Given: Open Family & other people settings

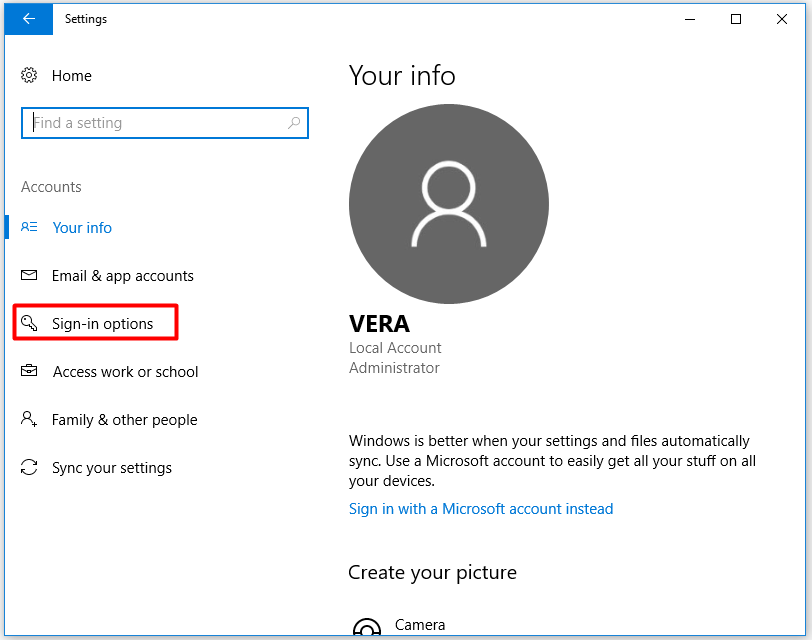Looking at the screenshot, I should pyautogui.click(x=124, y=419).
